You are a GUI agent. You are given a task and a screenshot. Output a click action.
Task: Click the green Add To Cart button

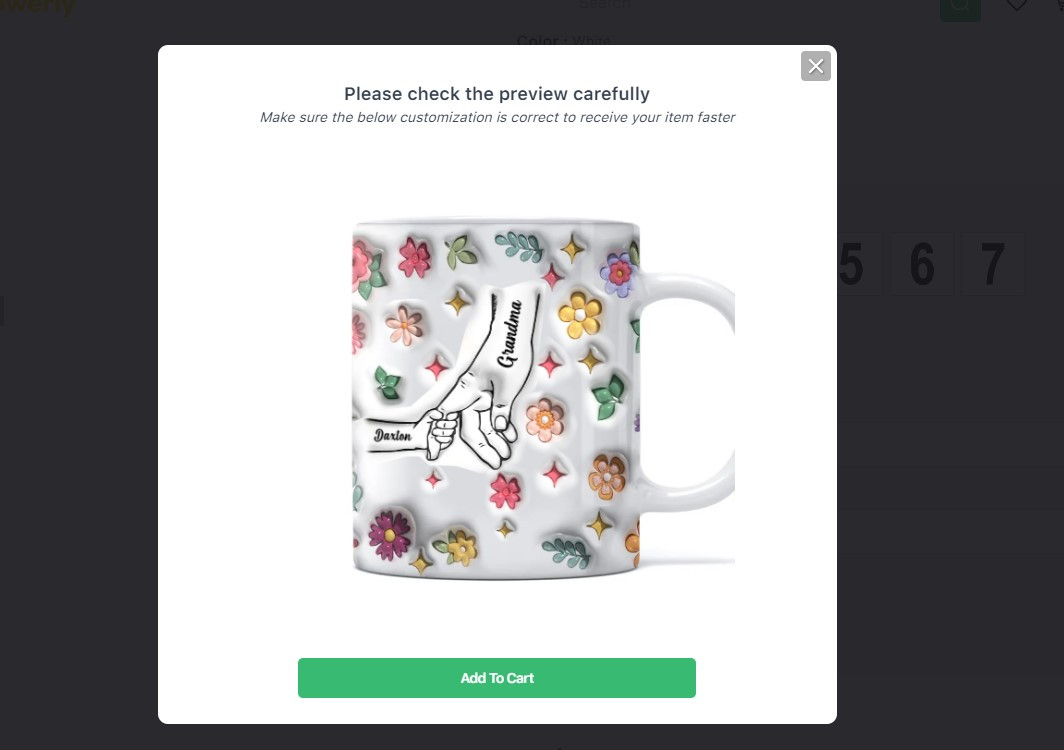click(497, 677)
